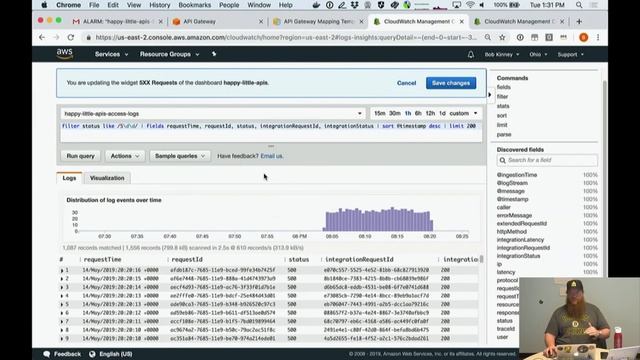
Task: Click the pin shortcut icon in AWS header
Action: pos(213,54)
